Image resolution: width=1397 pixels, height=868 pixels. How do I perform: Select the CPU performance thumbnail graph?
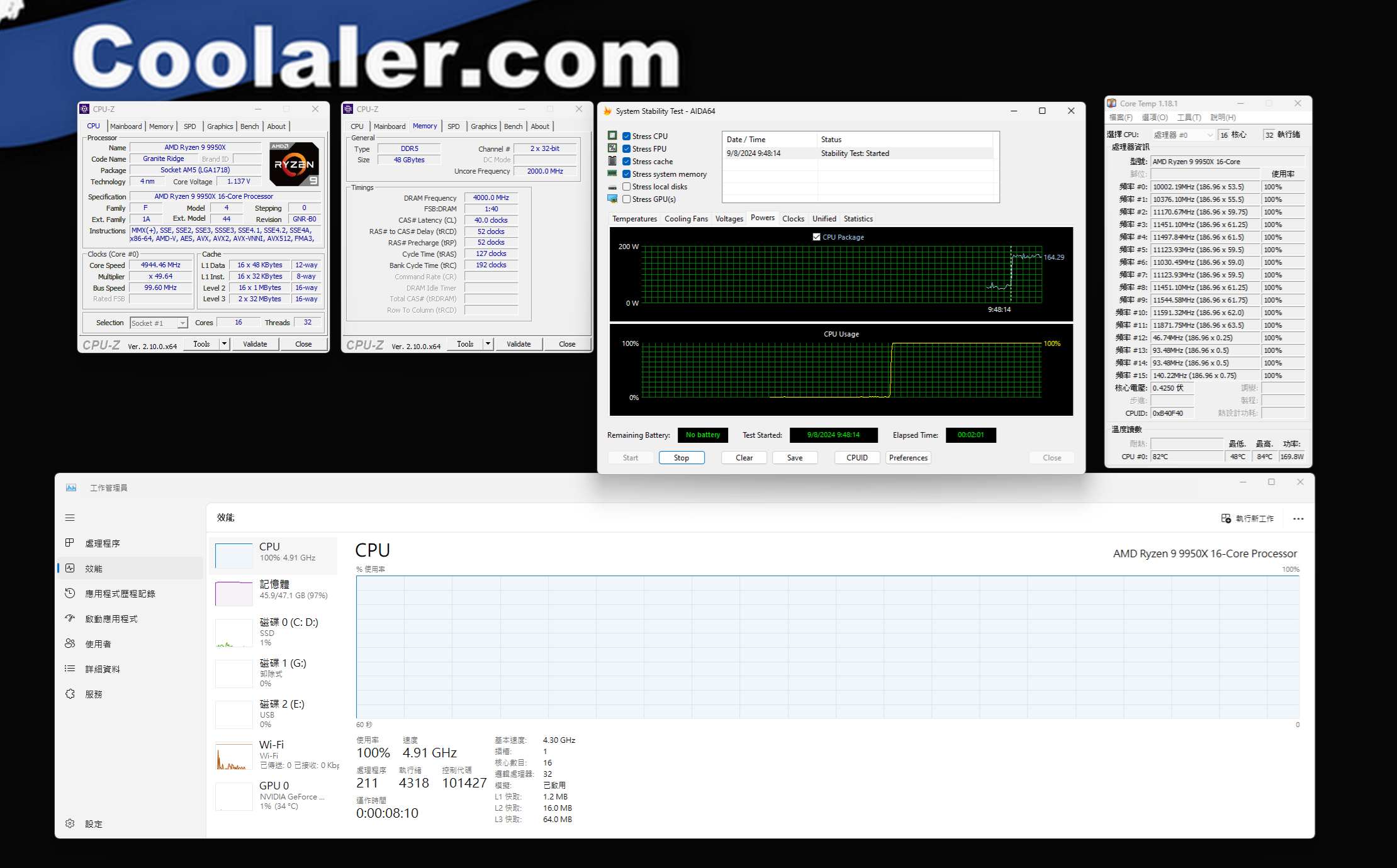click(233, 555)
